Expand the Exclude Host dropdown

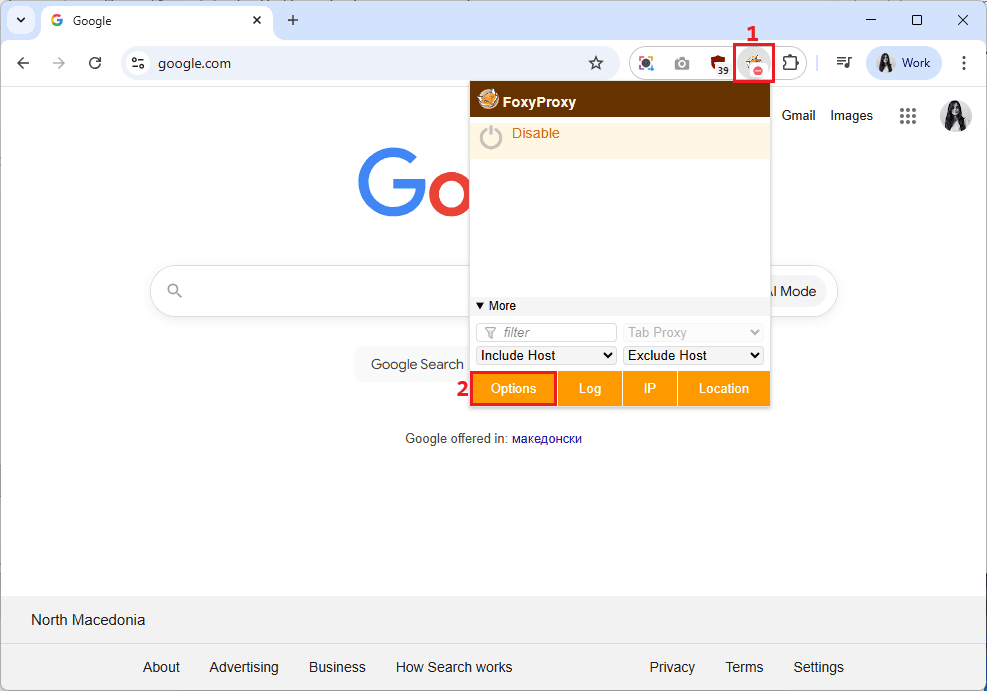pyautogui.click(x=693, y=355)
